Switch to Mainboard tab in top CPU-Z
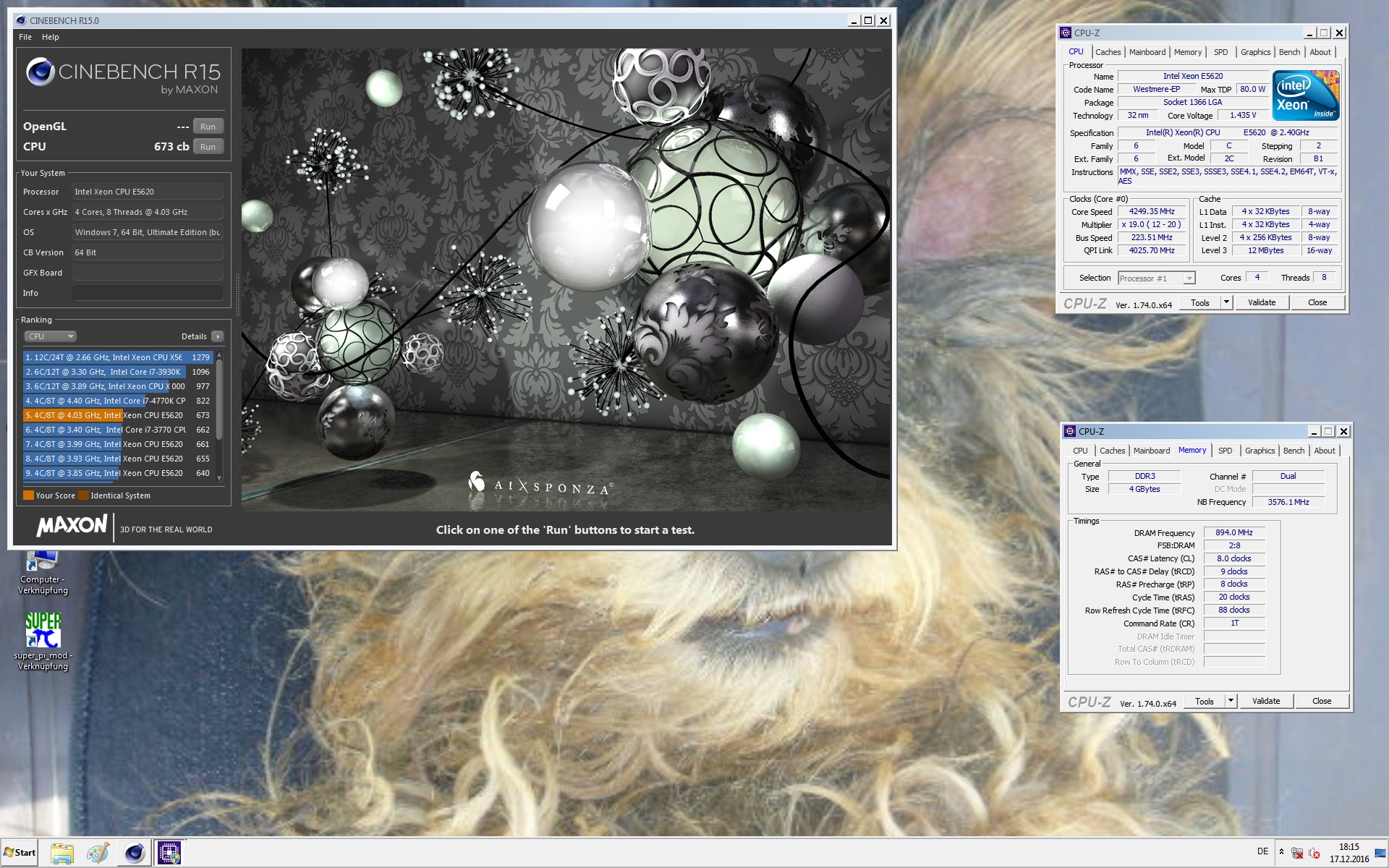1389x868 pixels. tap(1147, 52)
